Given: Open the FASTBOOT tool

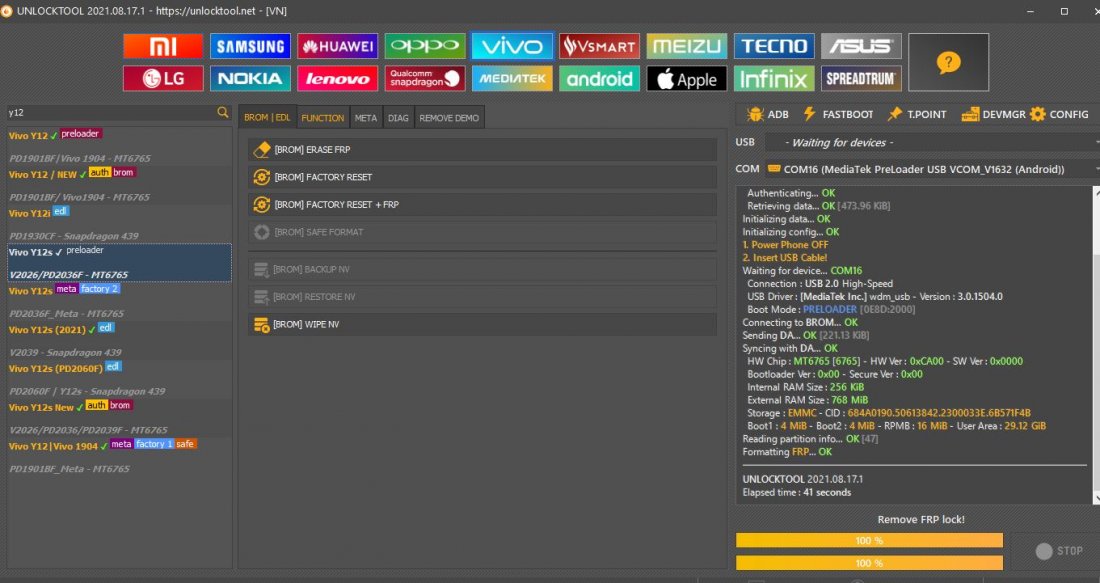Looking at the screenshot, I should click(838, 114).
